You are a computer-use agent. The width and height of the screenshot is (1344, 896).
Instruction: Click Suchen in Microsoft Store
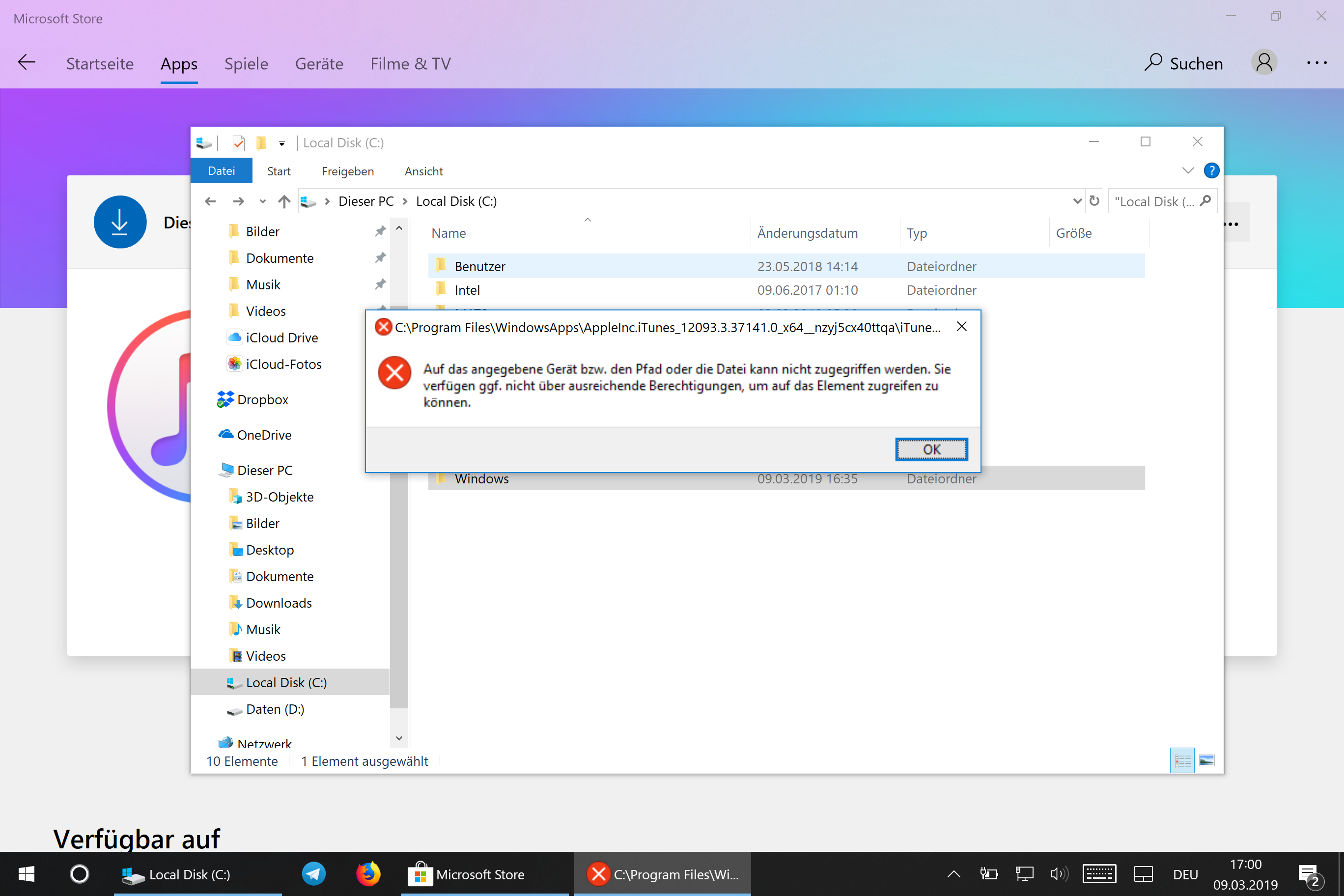(x=1183, y=63)
